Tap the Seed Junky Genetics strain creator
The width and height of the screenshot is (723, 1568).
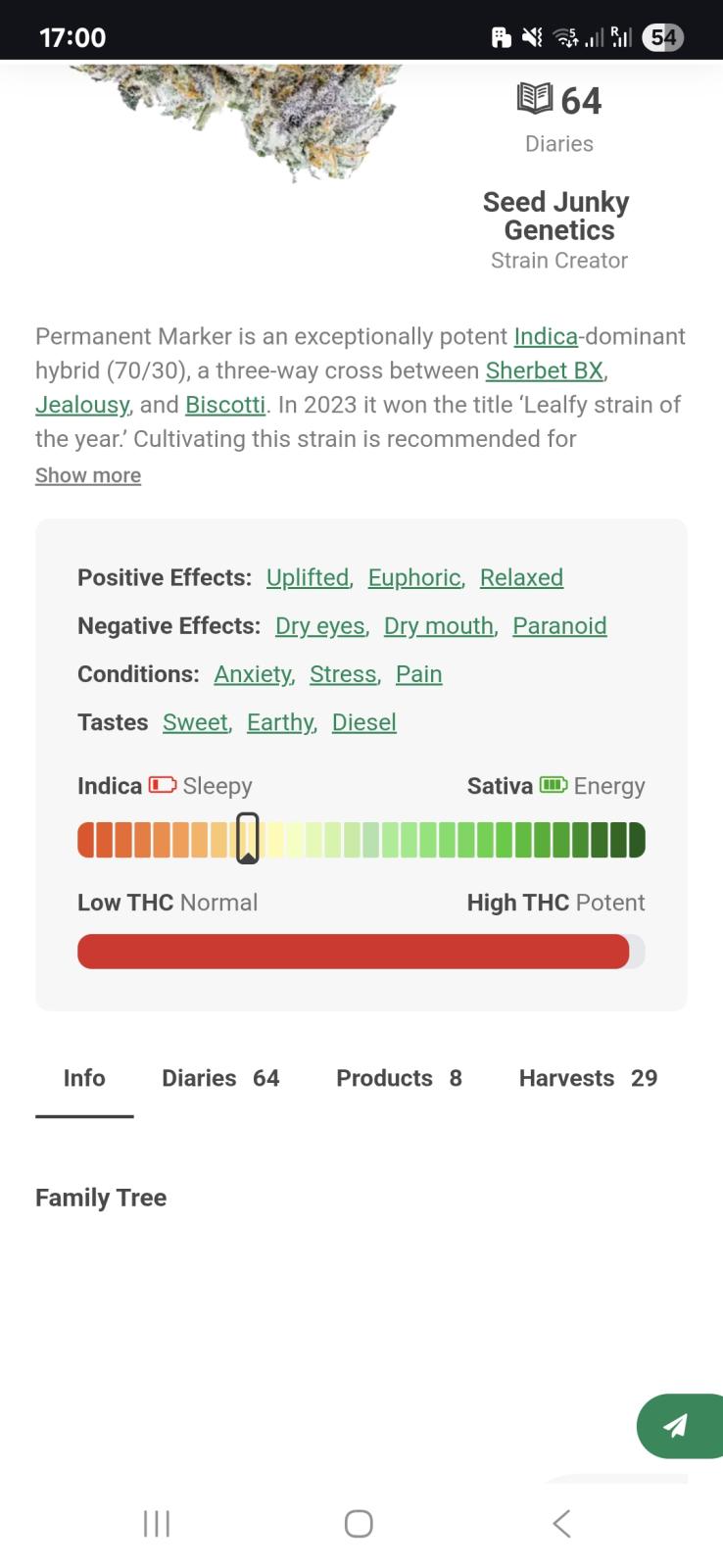pyautogui.click(x=556, y=216)
